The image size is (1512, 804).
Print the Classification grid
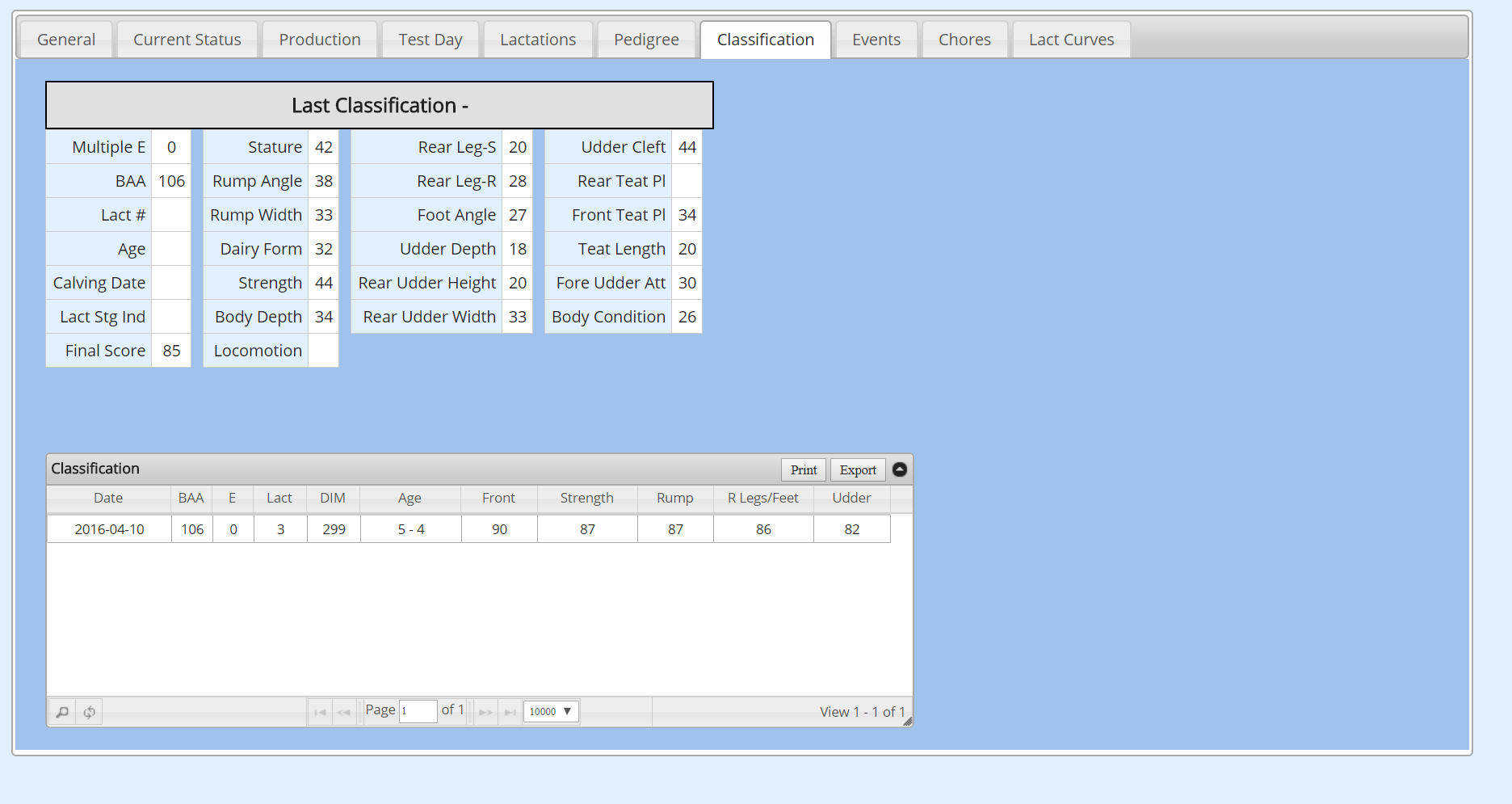pyautogui.click(x=804, y=470)
